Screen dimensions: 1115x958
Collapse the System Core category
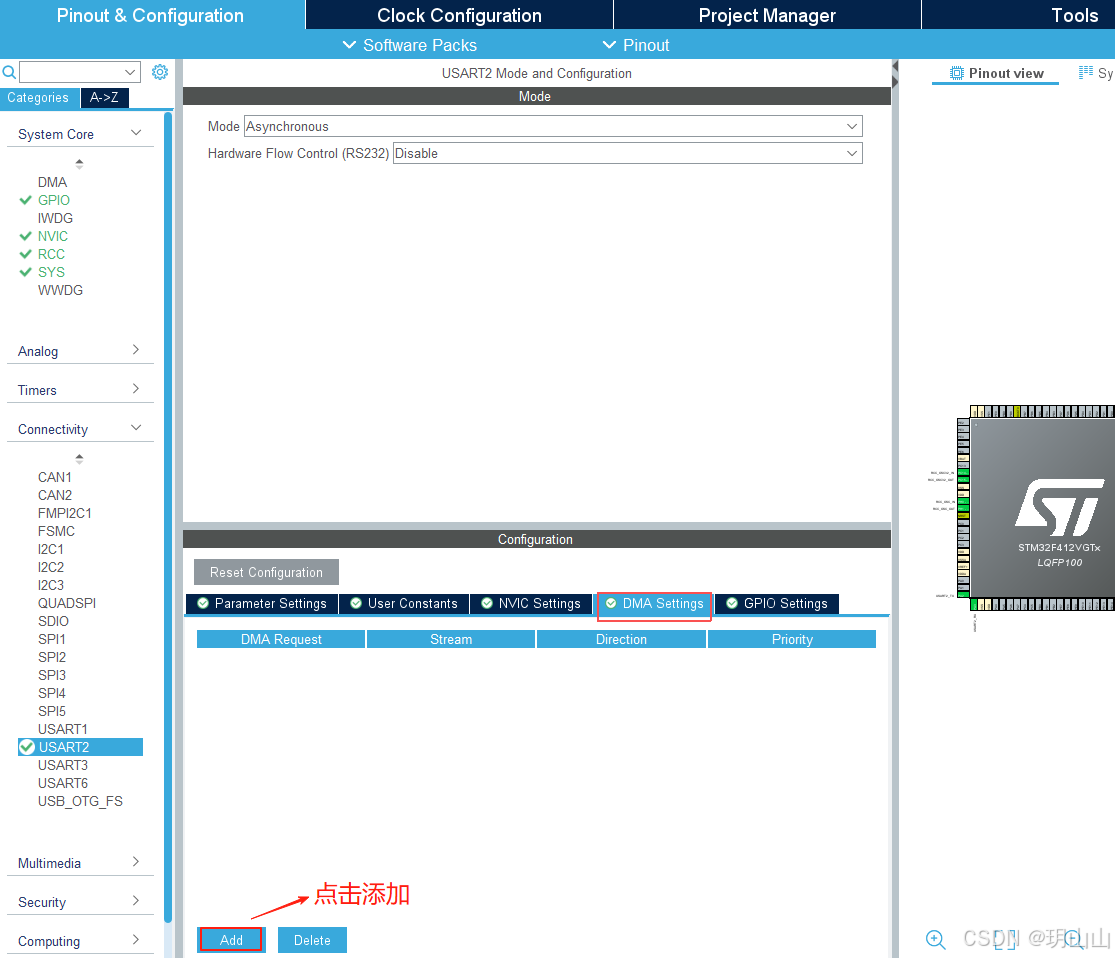point(136,133)
